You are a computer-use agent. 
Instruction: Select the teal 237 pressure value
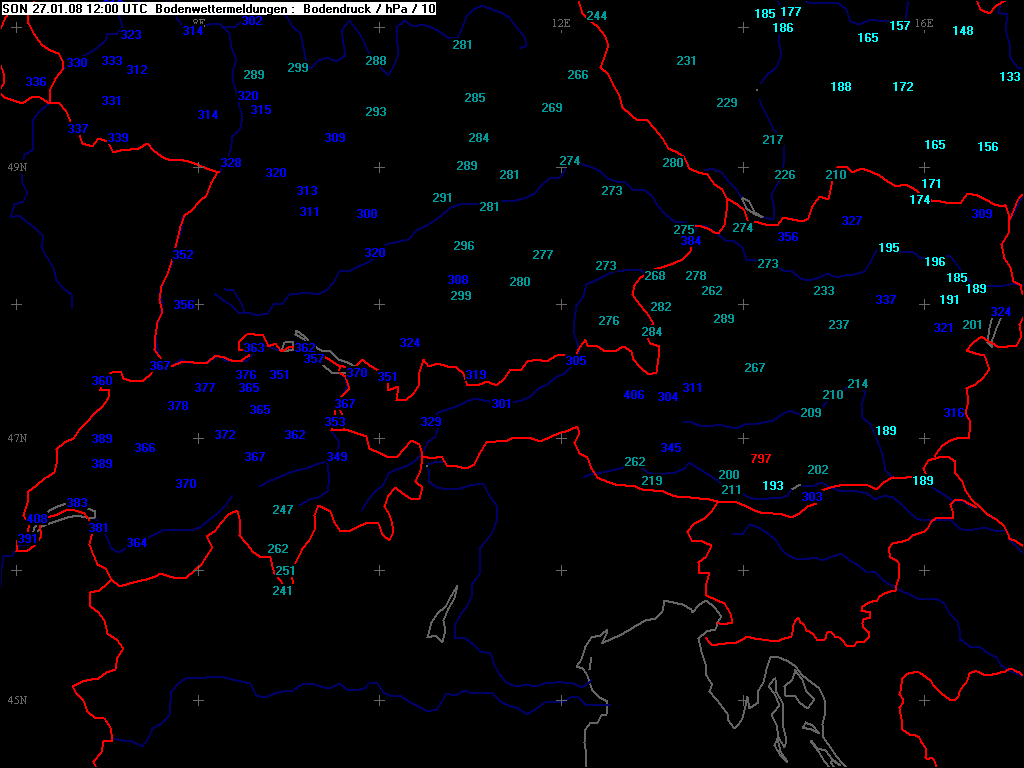click(839, 325)
